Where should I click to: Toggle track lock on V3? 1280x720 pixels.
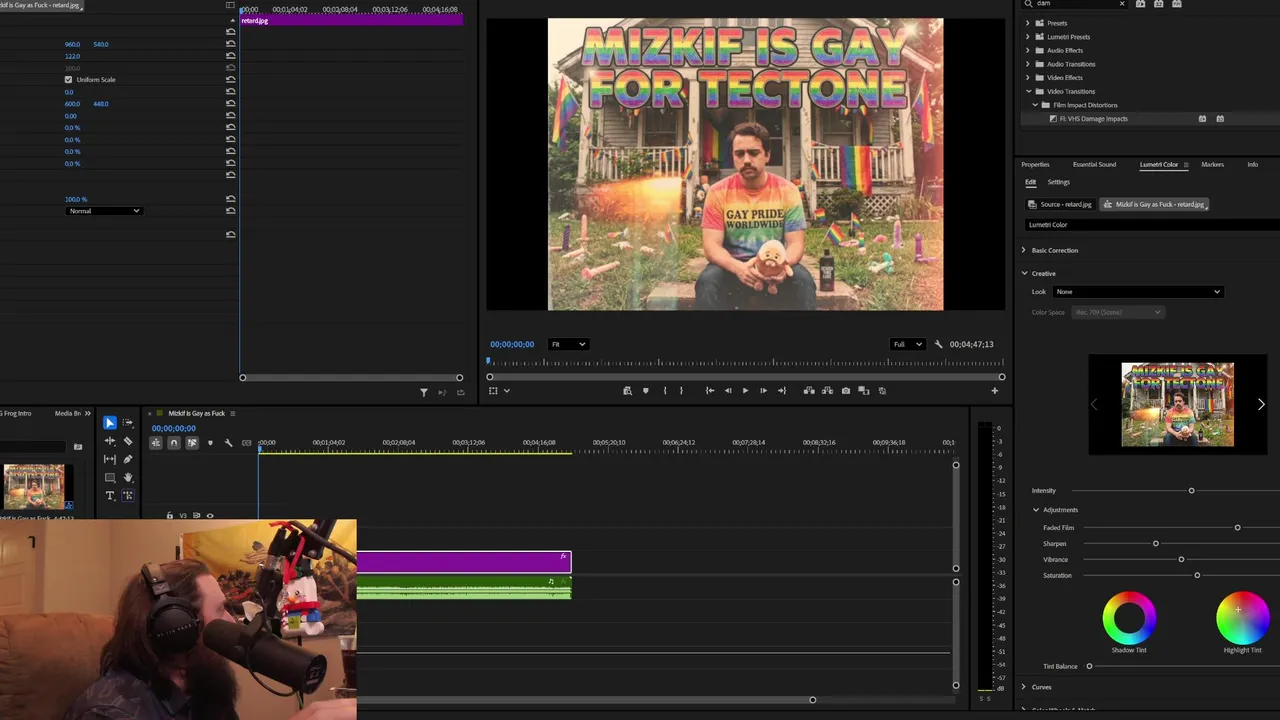click(x=169, y=516)
